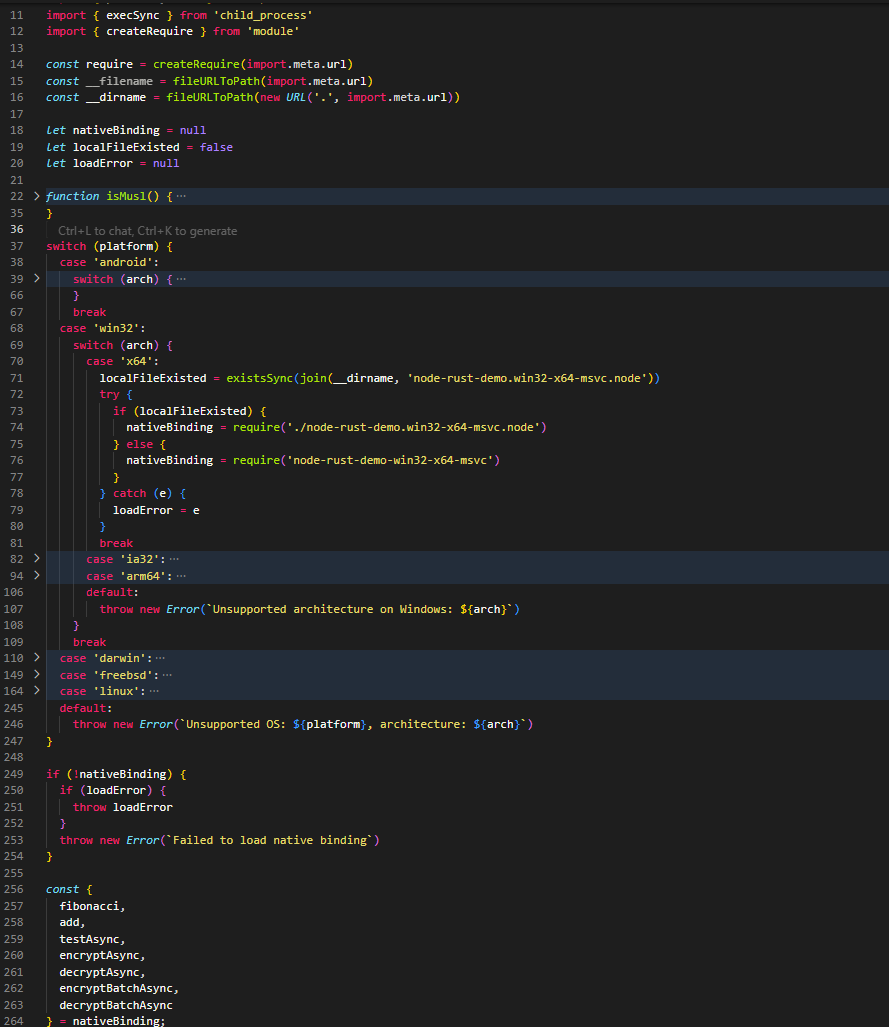Screen dimensions: 889x1027
Task: Click line number 11 in the gutter
Action: [15, 16]
